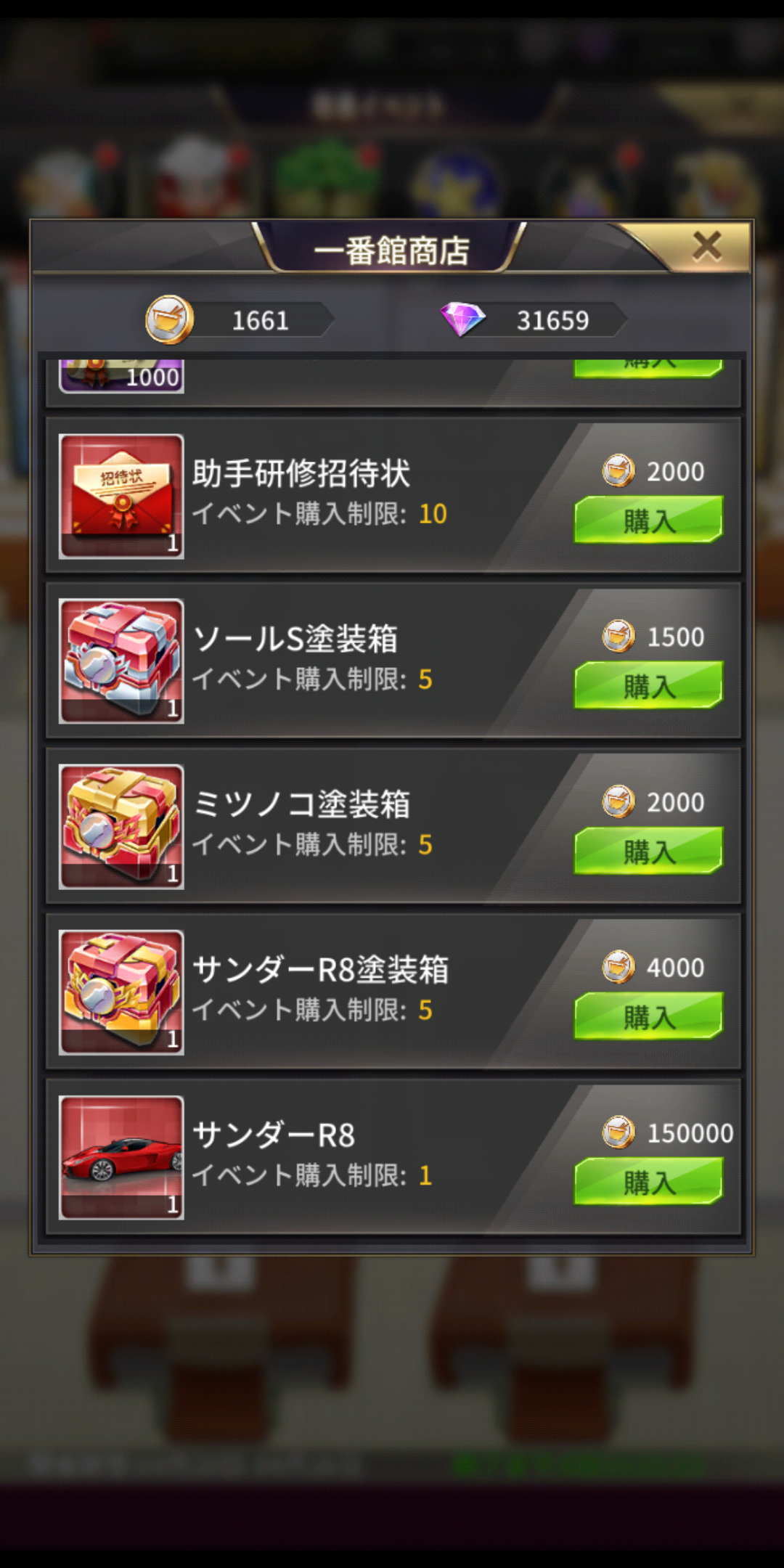Buy 助手研修招待状 for 2000 coins

[x=648, y=520]
